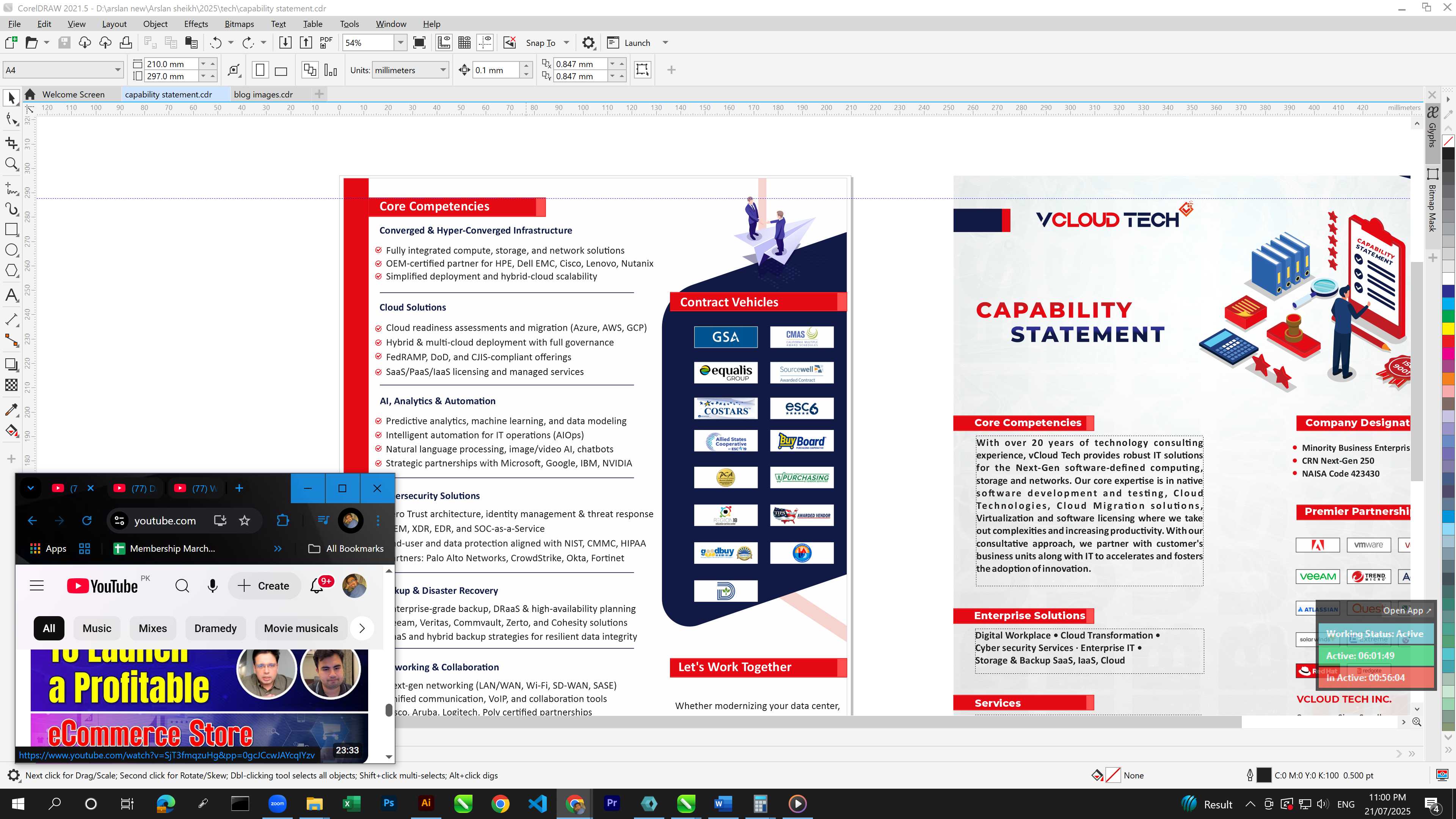
Task: Toggle Show grid button
Action: click(x=464, y=43)
